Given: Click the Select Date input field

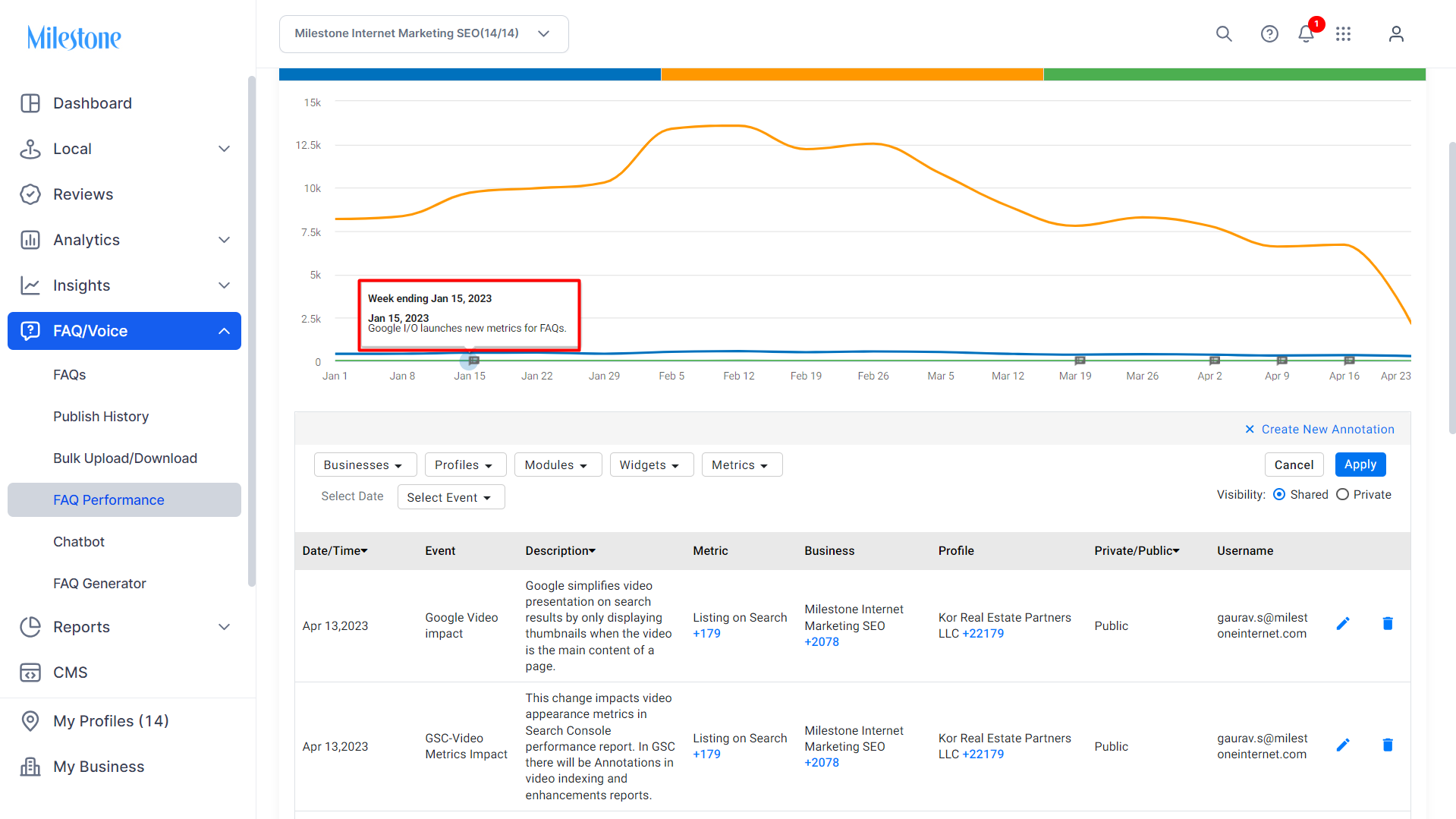Looking at the screenshot, I should [x=353, y=496].
